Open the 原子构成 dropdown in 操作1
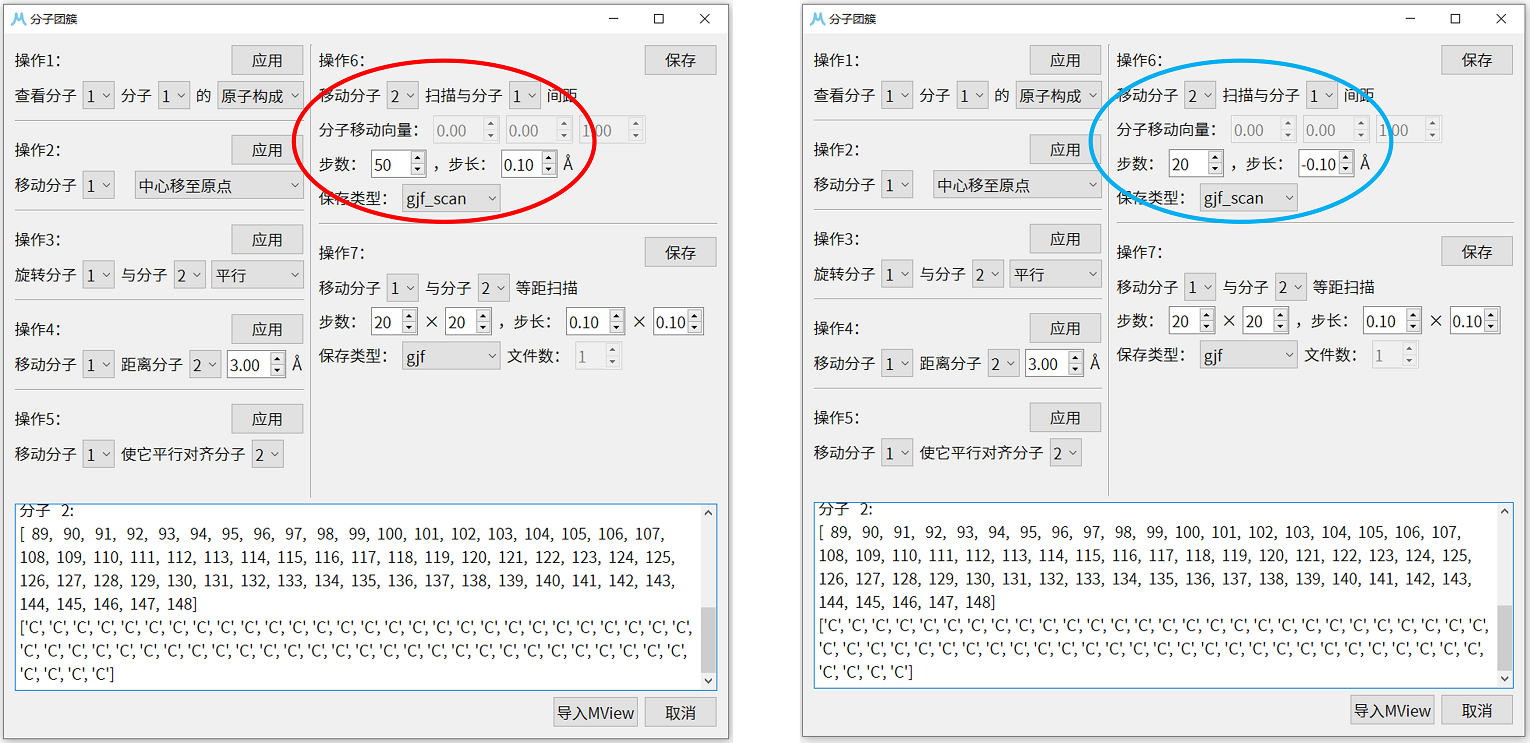 tap(260, 94)
